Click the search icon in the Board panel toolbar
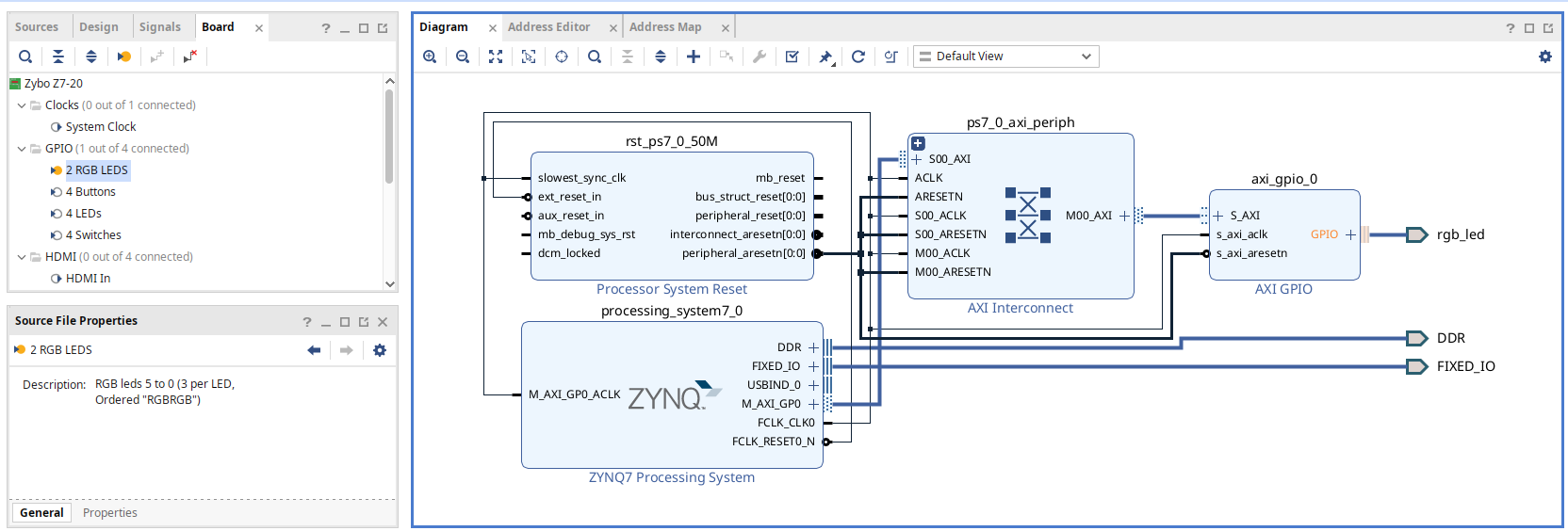The height and width of the screenshot is (531, 1568). pos(25,56)
